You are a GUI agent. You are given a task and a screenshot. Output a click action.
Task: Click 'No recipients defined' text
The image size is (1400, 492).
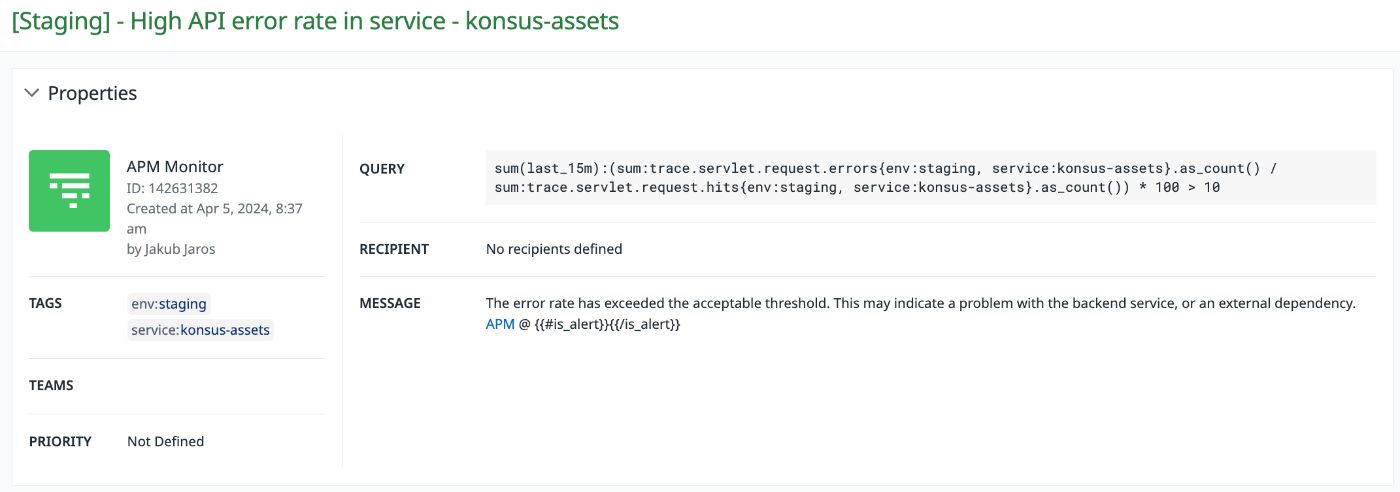(554, 248)
